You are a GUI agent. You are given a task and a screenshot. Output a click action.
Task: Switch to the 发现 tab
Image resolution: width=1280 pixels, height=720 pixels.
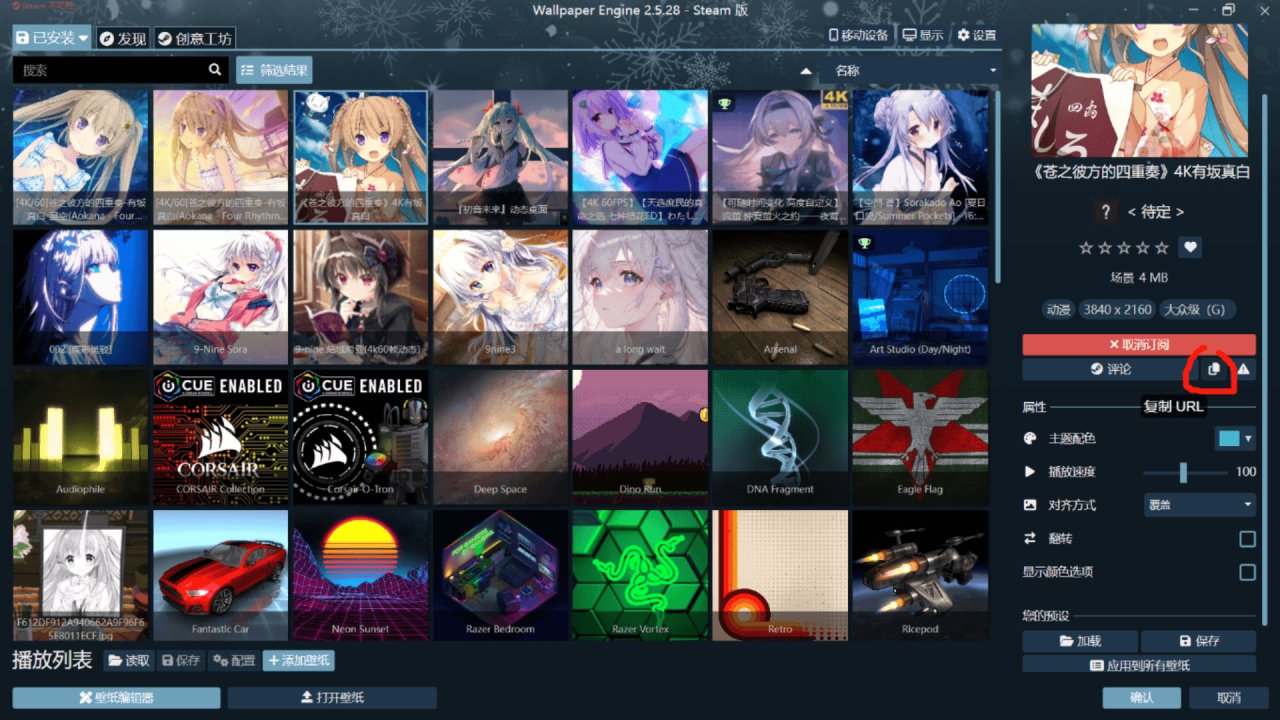[123, 39]
